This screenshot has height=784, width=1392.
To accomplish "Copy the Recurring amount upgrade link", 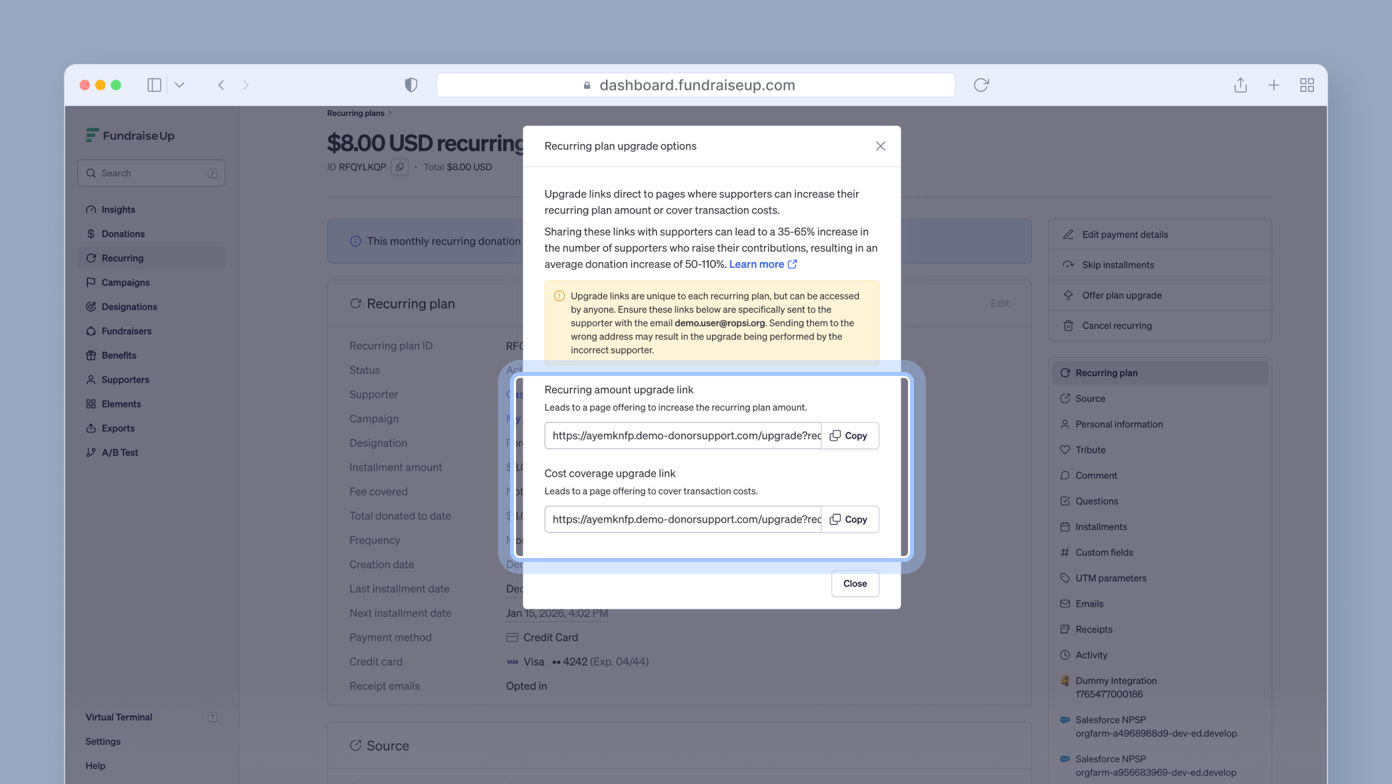I will 850,435.
